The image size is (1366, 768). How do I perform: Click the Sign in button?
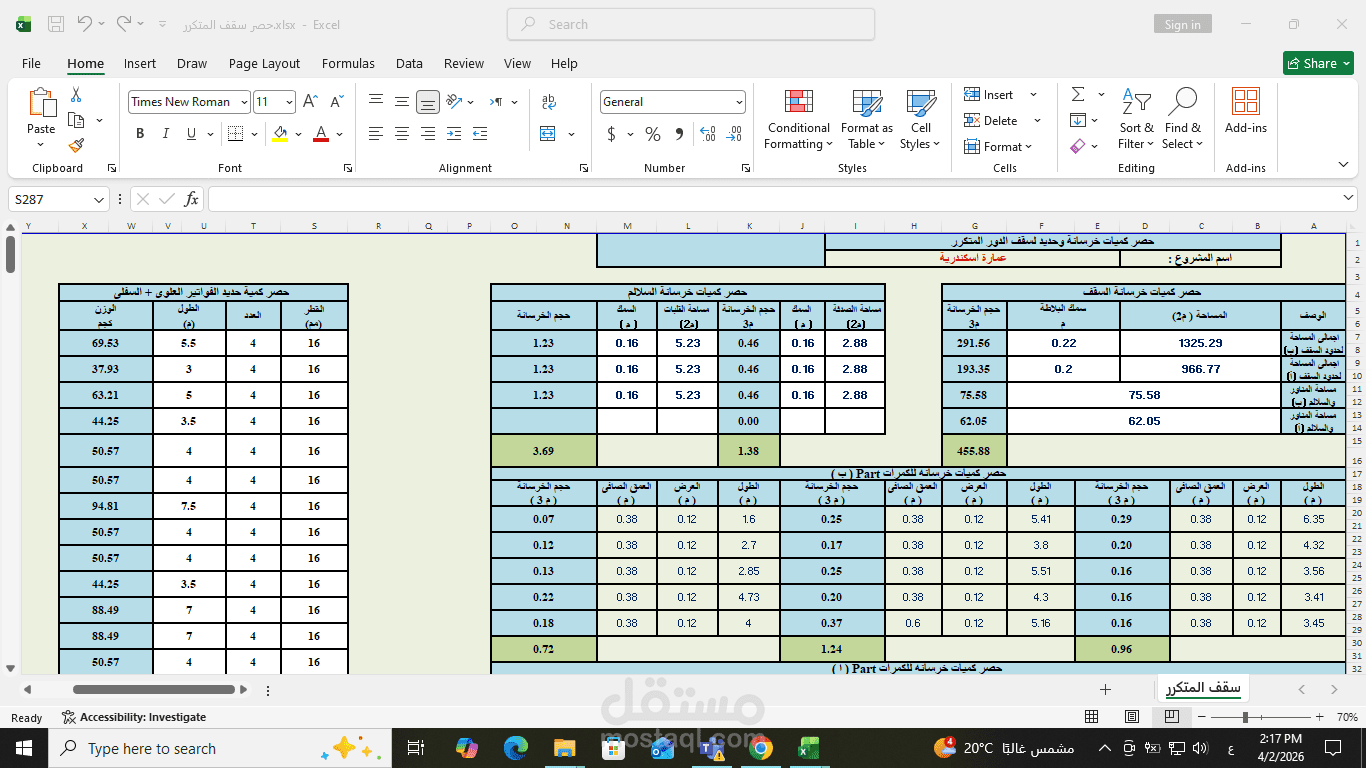[x=1182, y=24]
